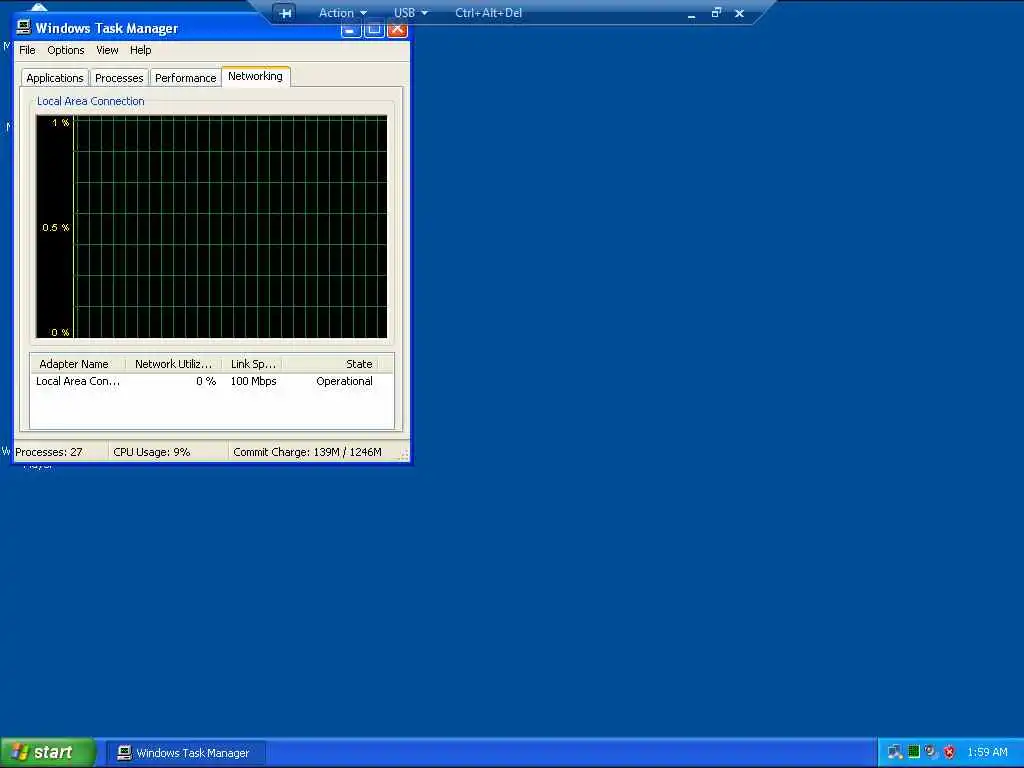Image resolution: width=1024 pixels, height=768 pixels.
Task: Click the Task Manager resize grip corner
Action: [404, 455]
